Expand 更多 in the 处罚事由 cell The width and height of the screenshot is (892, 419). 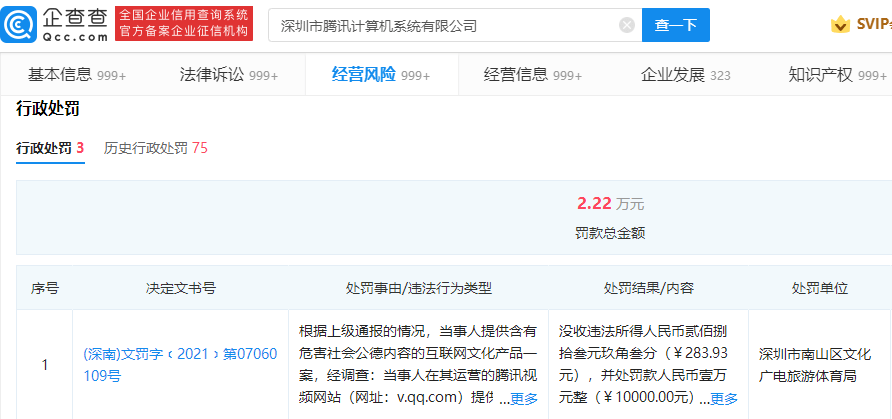point(524,399)
